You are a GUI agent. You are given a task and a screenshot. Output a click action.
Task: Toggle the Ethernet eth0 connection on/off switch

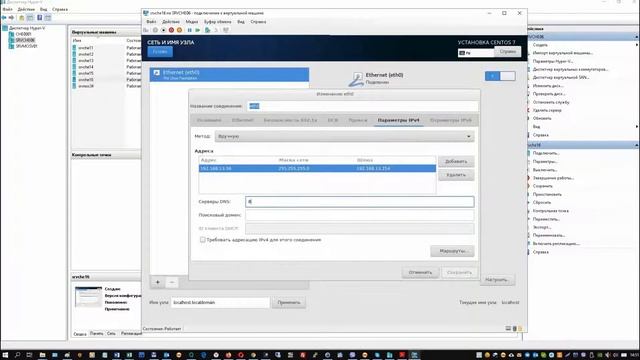(500, 76)
